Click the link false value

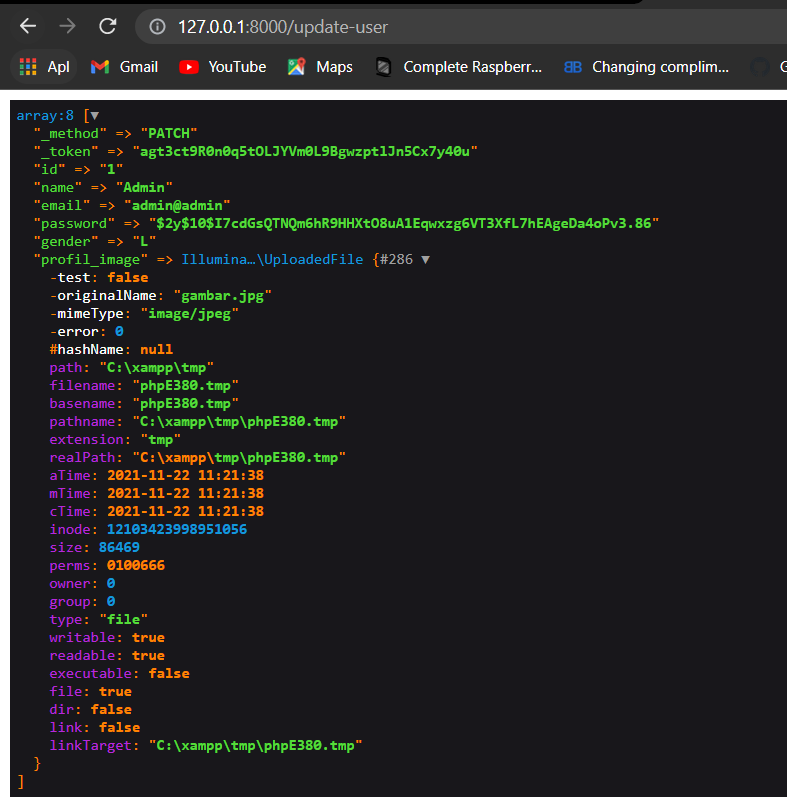119,728
